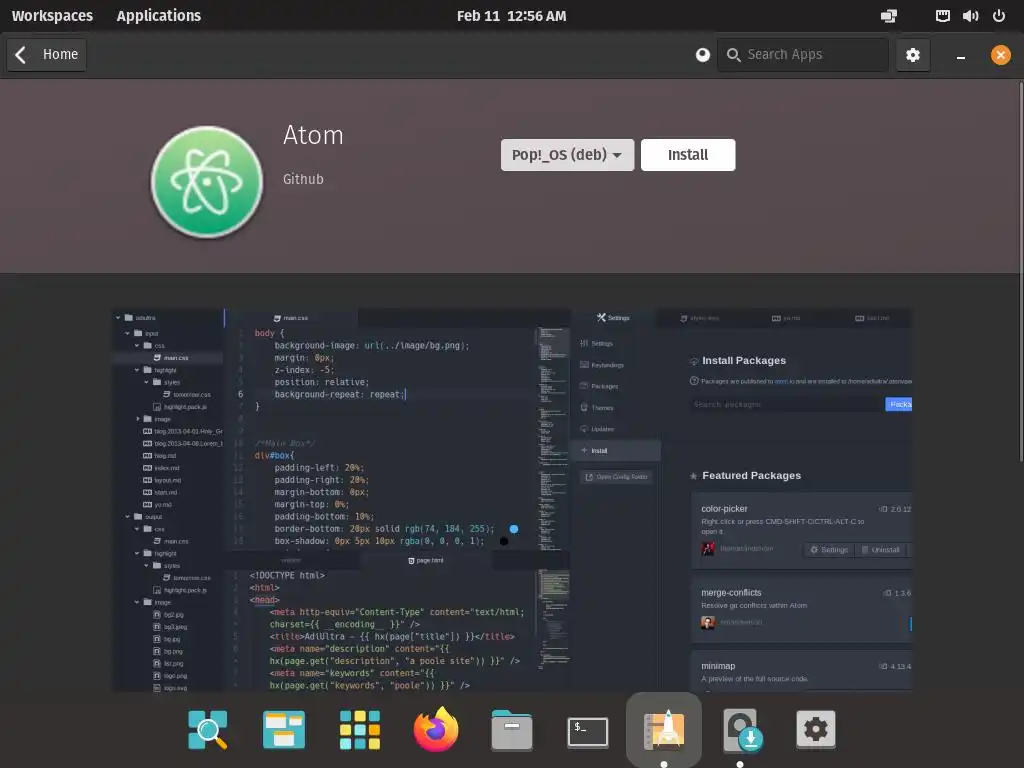Screen dimensions: 1024x768
Task: Focus the Search Apps field
Action: tap(803, 54)
